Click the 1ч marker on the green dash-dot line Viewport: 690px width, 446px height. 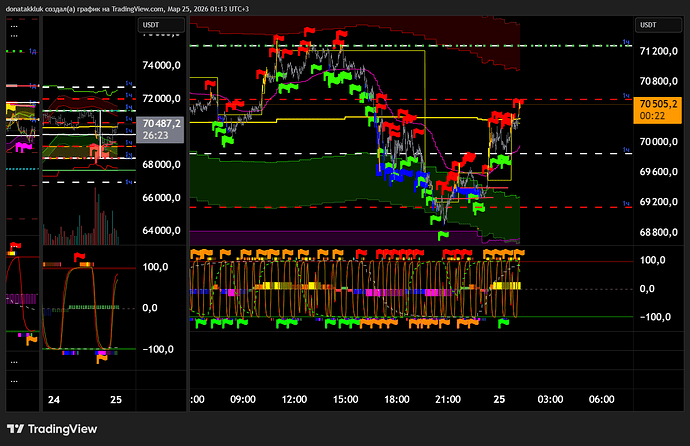coord(626,45)
